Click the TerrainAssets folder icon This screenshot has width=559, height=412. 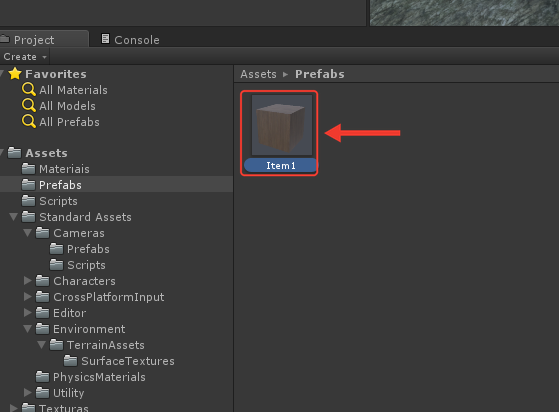(x=56, y=344)
